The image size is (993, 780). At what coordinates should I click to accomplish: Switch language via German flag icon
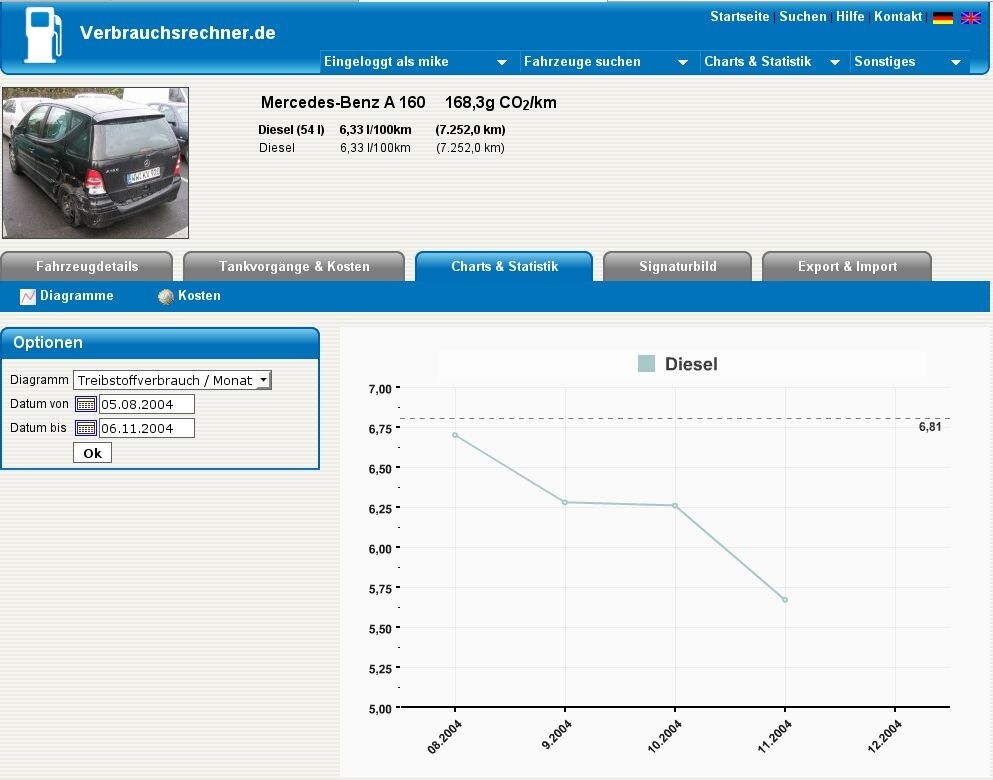pos(942,18)
